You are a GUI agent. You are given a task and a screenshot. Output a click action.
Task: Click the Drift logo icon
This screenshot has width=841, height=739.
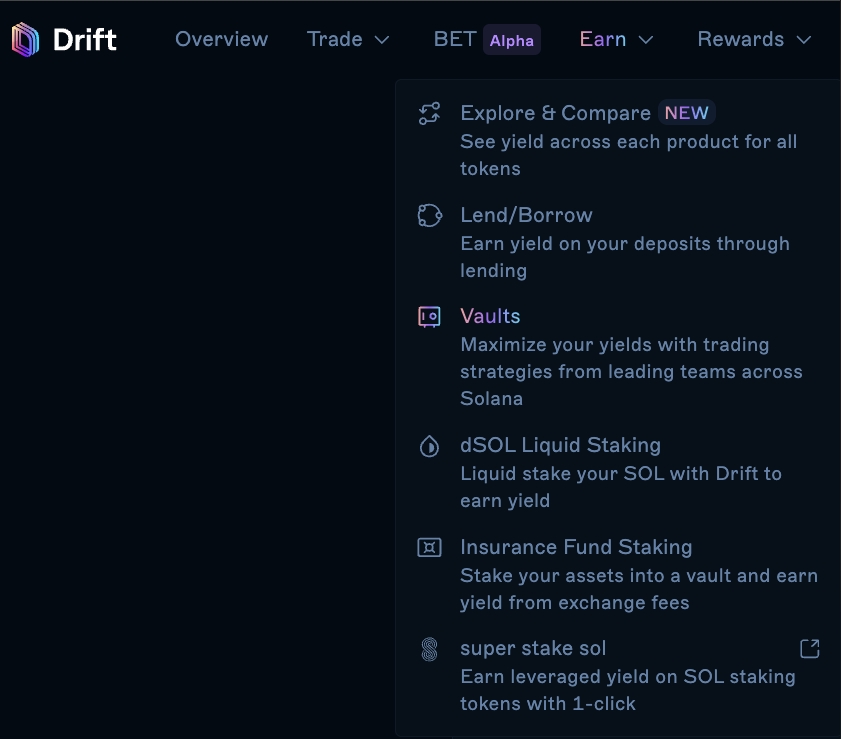click(x=26, y=40)
